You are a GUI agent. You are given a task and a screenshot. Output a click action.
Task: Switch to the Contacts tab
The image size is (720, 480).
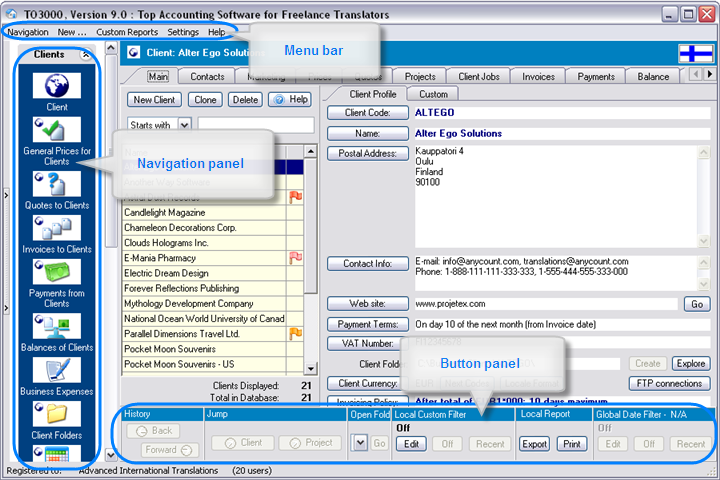207,77
